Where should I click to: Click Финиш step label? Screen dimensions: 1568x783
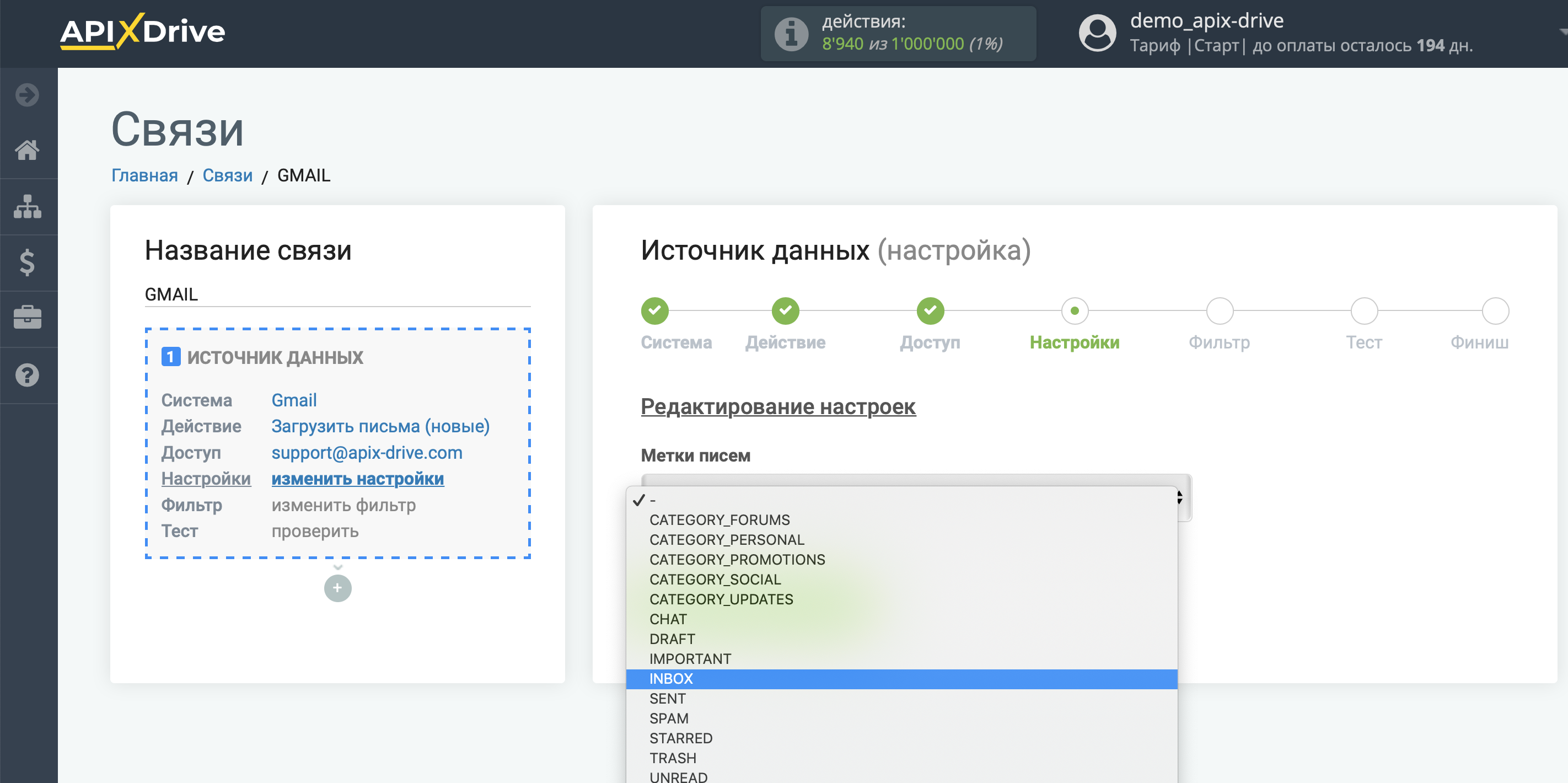1479,342
